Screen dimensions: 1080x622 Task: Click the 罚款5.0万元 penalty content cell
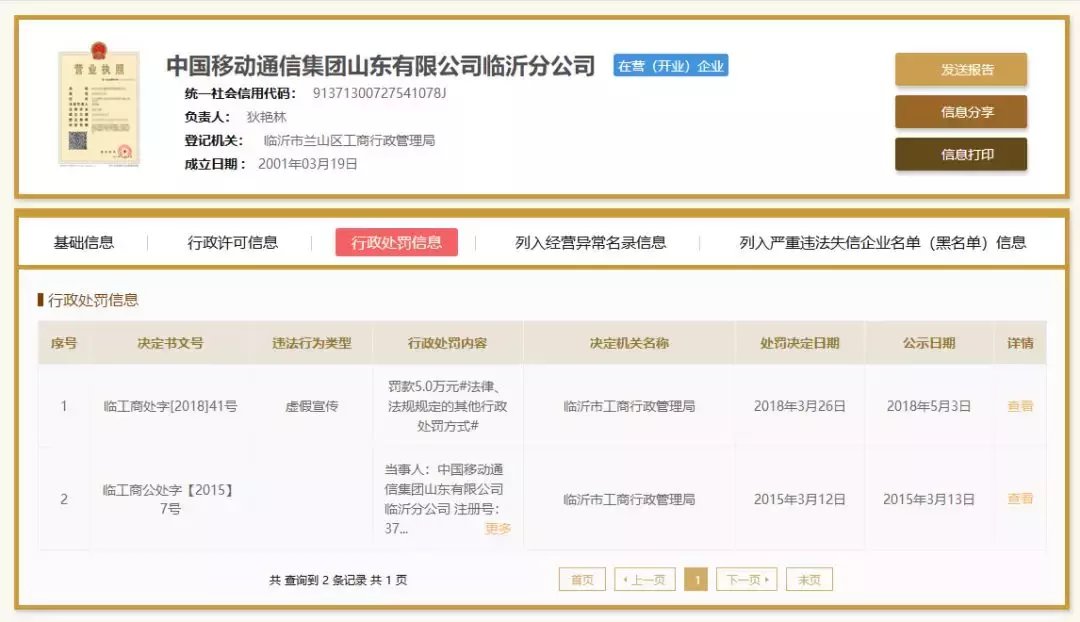(x=448, y=406)
